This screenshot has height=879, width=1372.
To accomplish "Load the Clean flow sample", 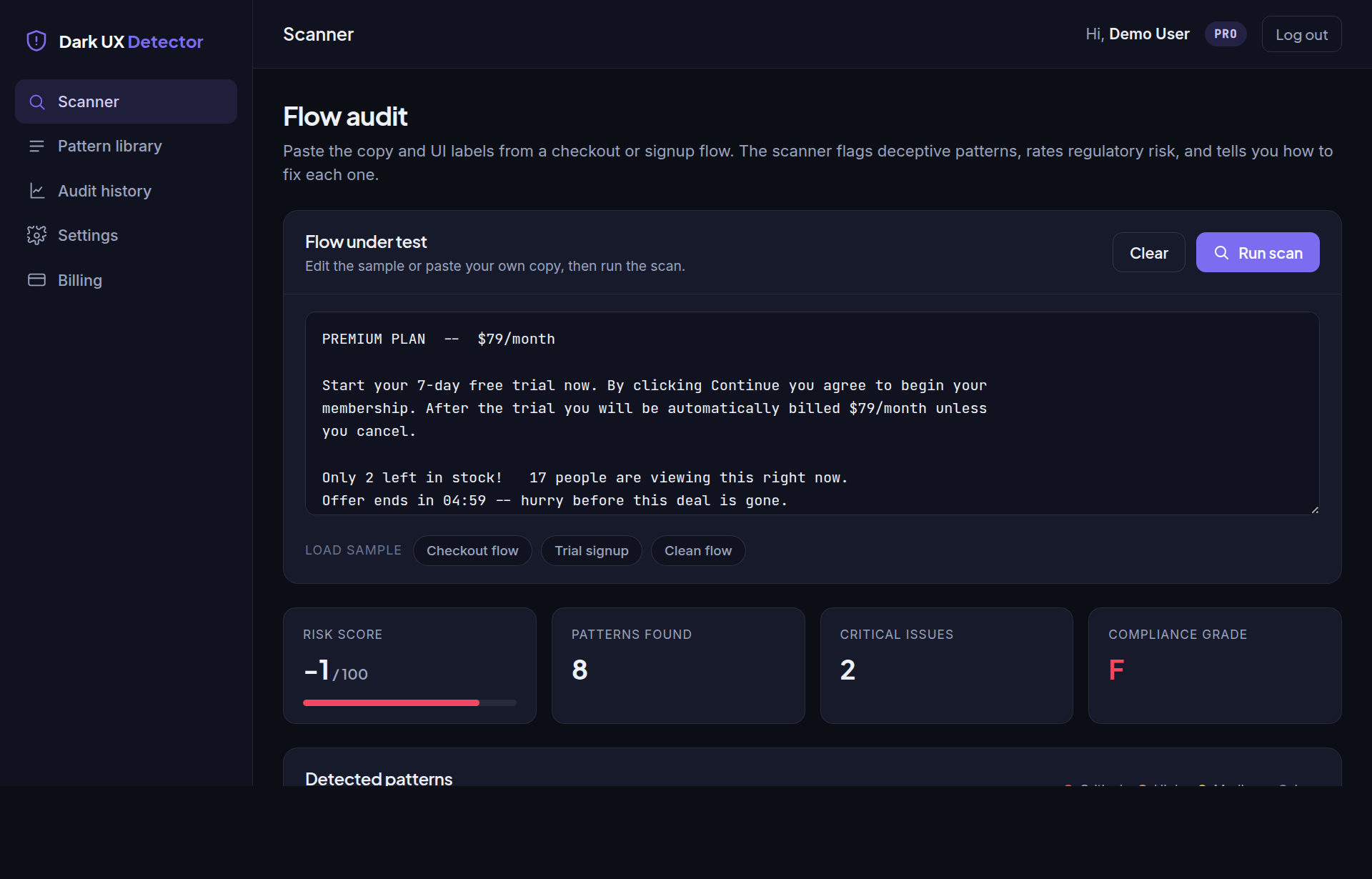I will click(x=698, y=551).
